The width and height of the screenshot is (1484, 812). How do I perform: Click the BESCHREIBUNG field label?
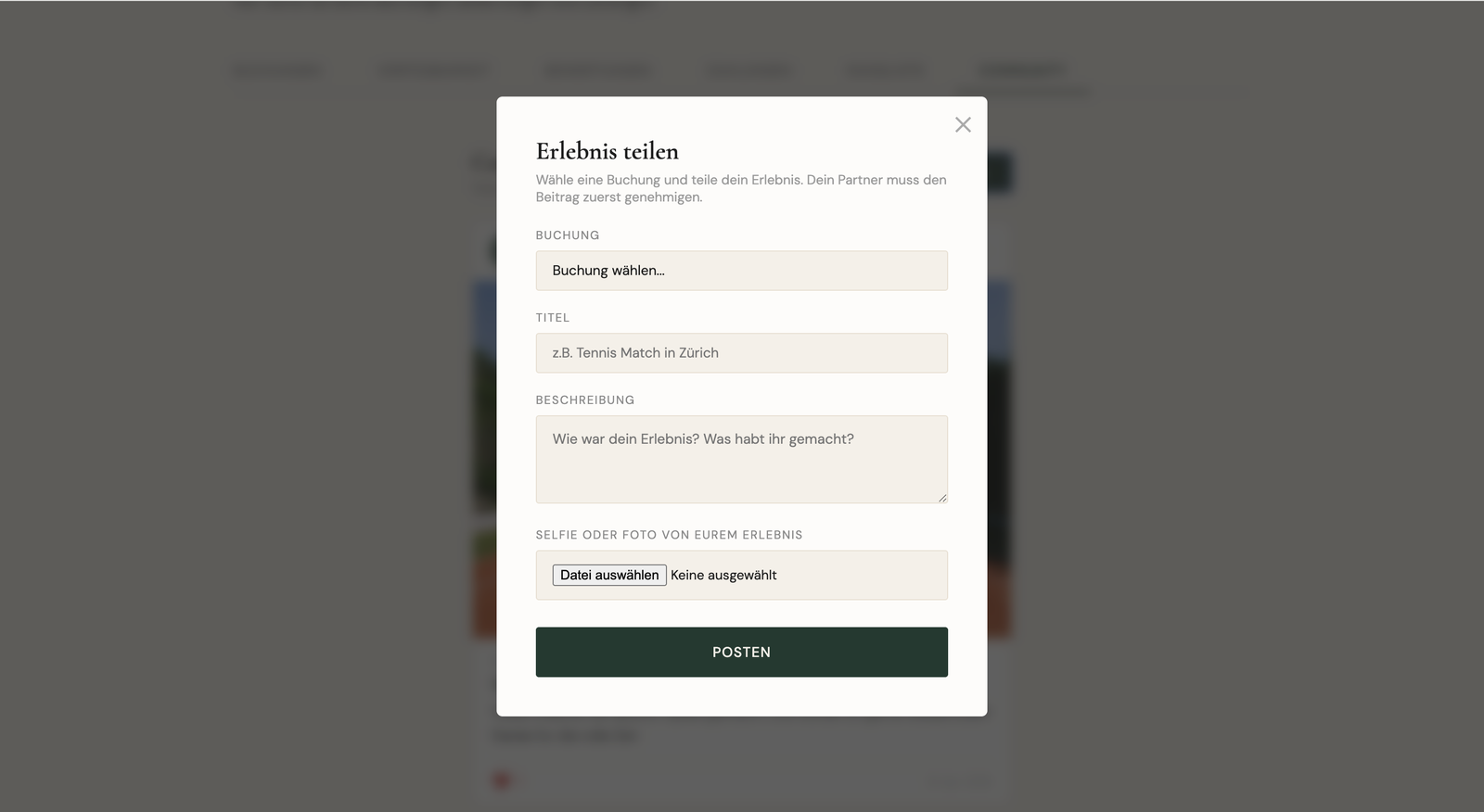585,400
